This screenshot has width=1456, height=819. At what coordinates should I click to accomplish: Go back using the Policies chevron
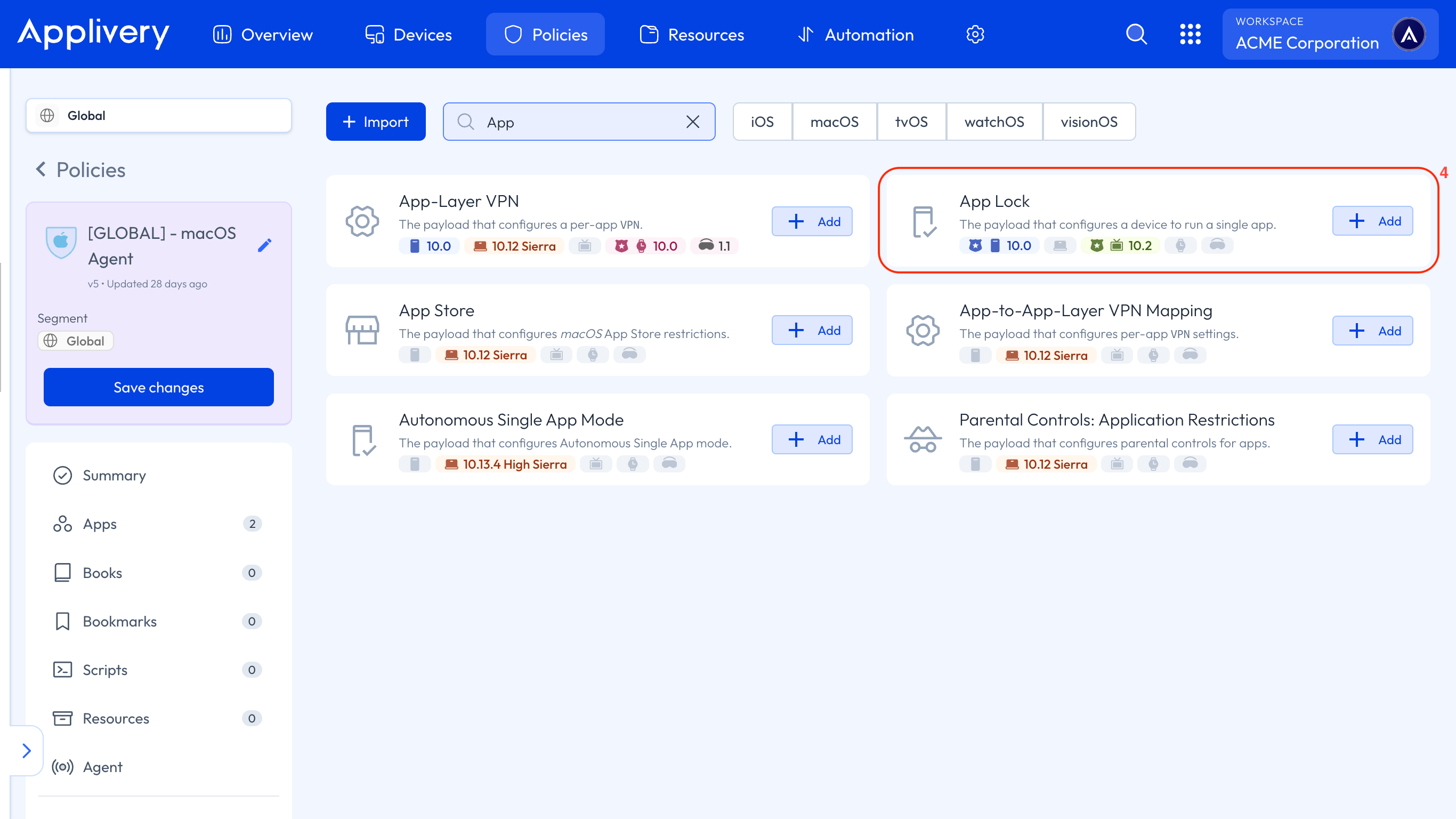click(41, 169)
